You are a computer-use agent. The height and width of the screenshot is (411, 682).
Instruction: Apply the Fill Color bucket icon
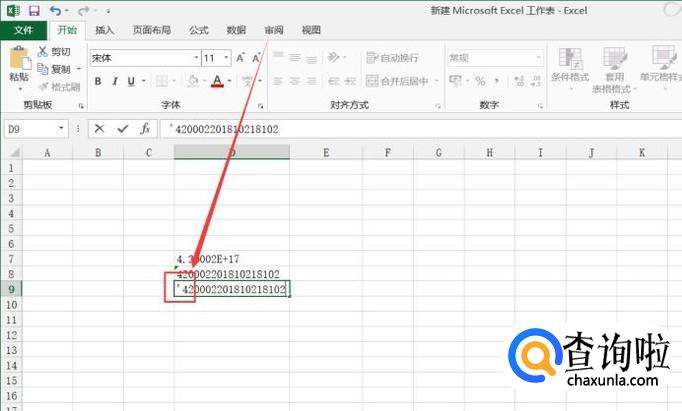[193, 81]
